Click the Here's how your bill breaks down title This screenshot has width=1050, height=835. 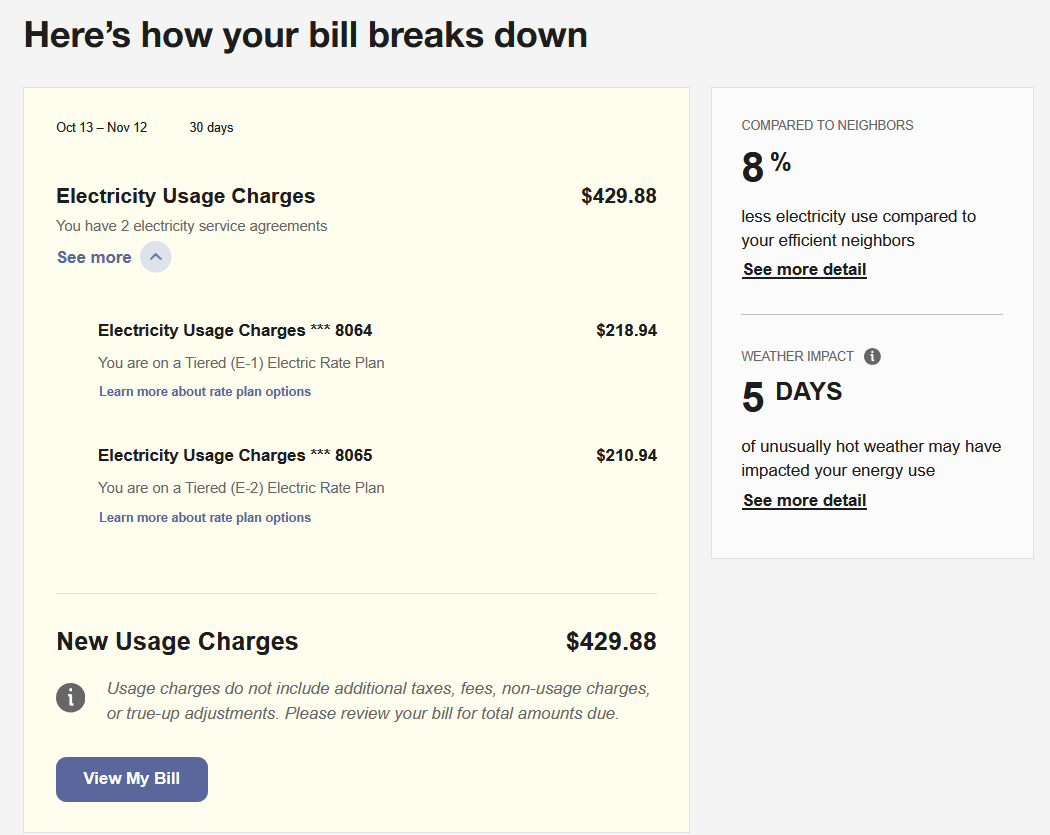(x=306, y=34)
